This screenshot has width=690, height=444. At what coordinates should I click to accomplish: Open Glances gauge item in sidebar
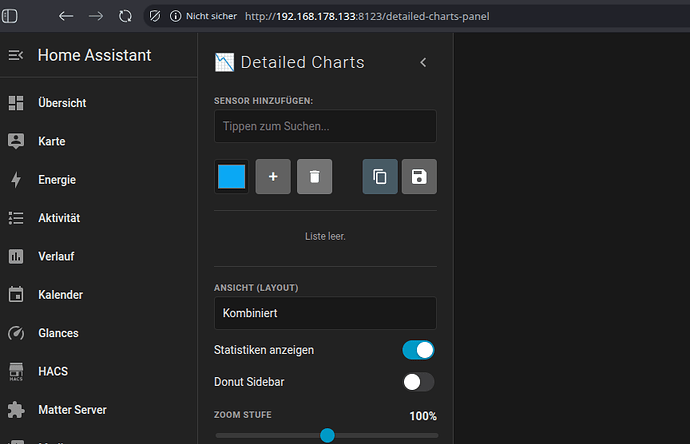[x=58, y=333]
